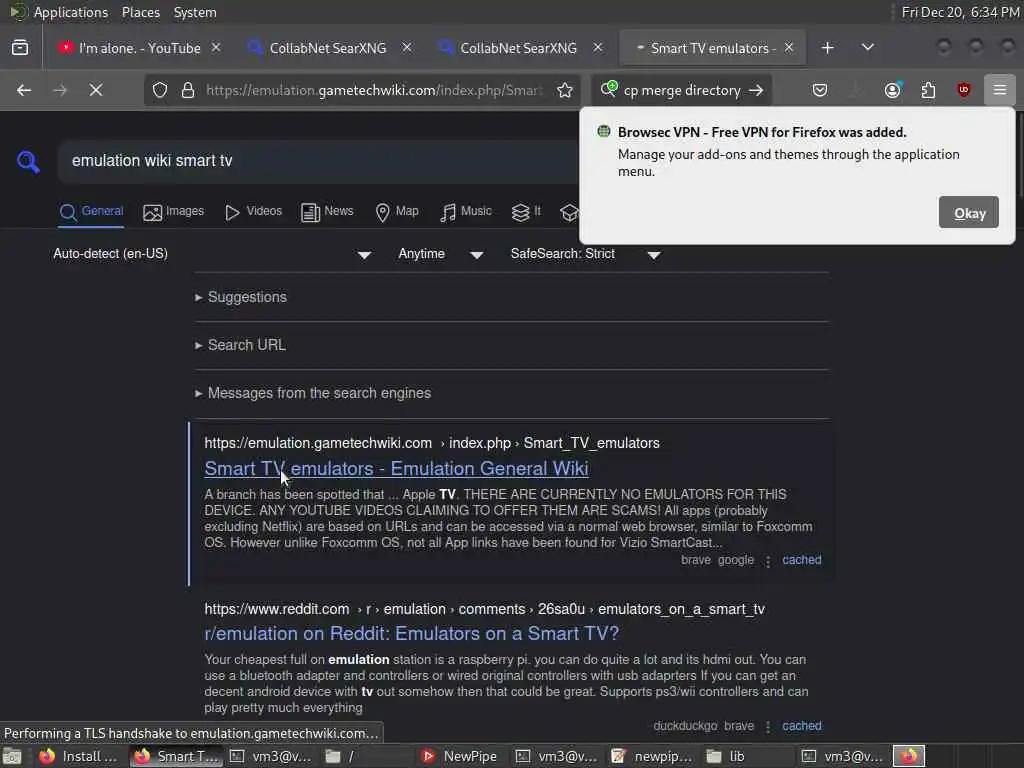
Task: Open the list all tabs chevron
Action: coord(867,48)
